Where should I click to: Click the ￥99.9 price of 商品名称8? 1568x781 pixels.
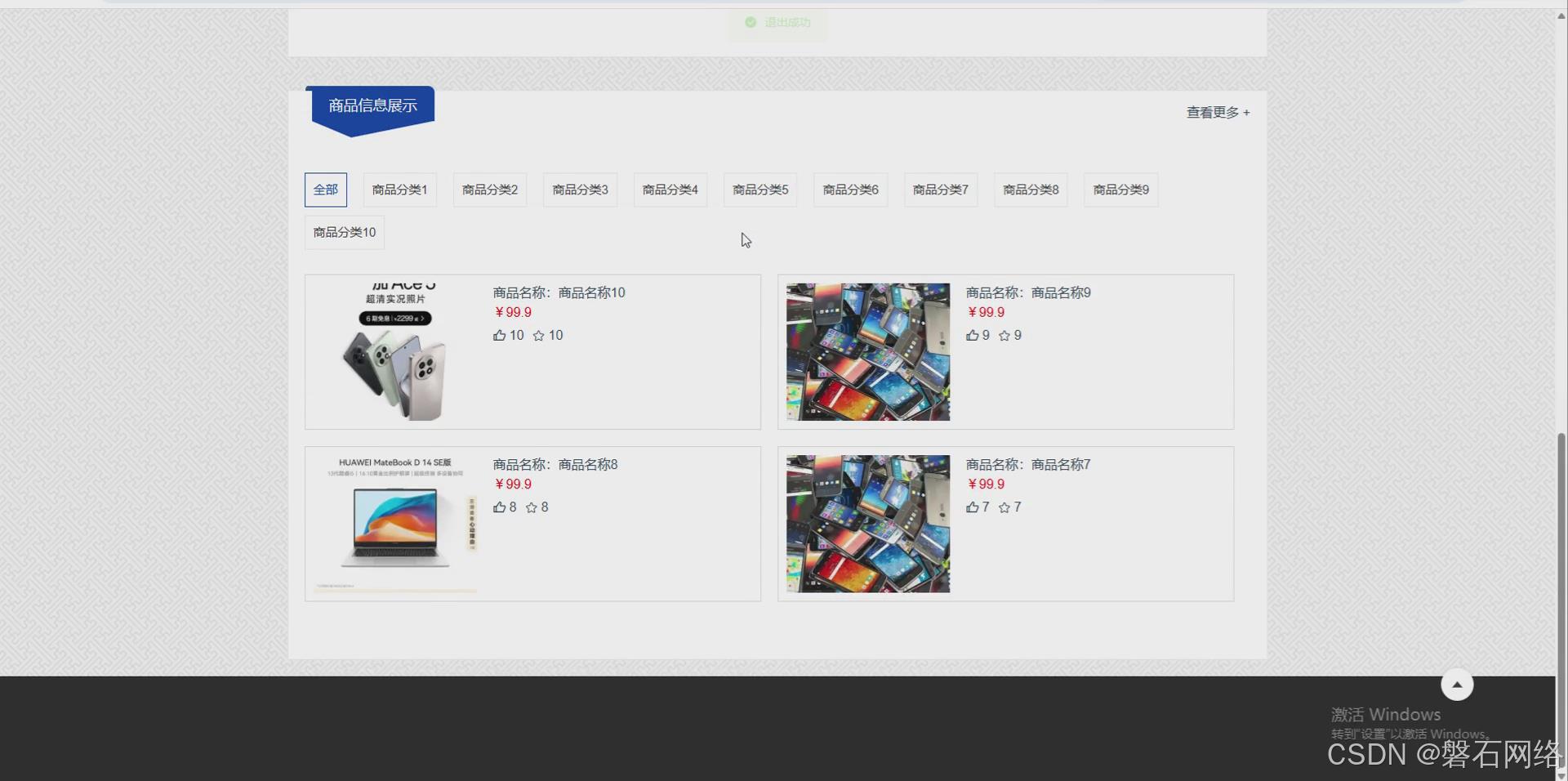(513, 484)
